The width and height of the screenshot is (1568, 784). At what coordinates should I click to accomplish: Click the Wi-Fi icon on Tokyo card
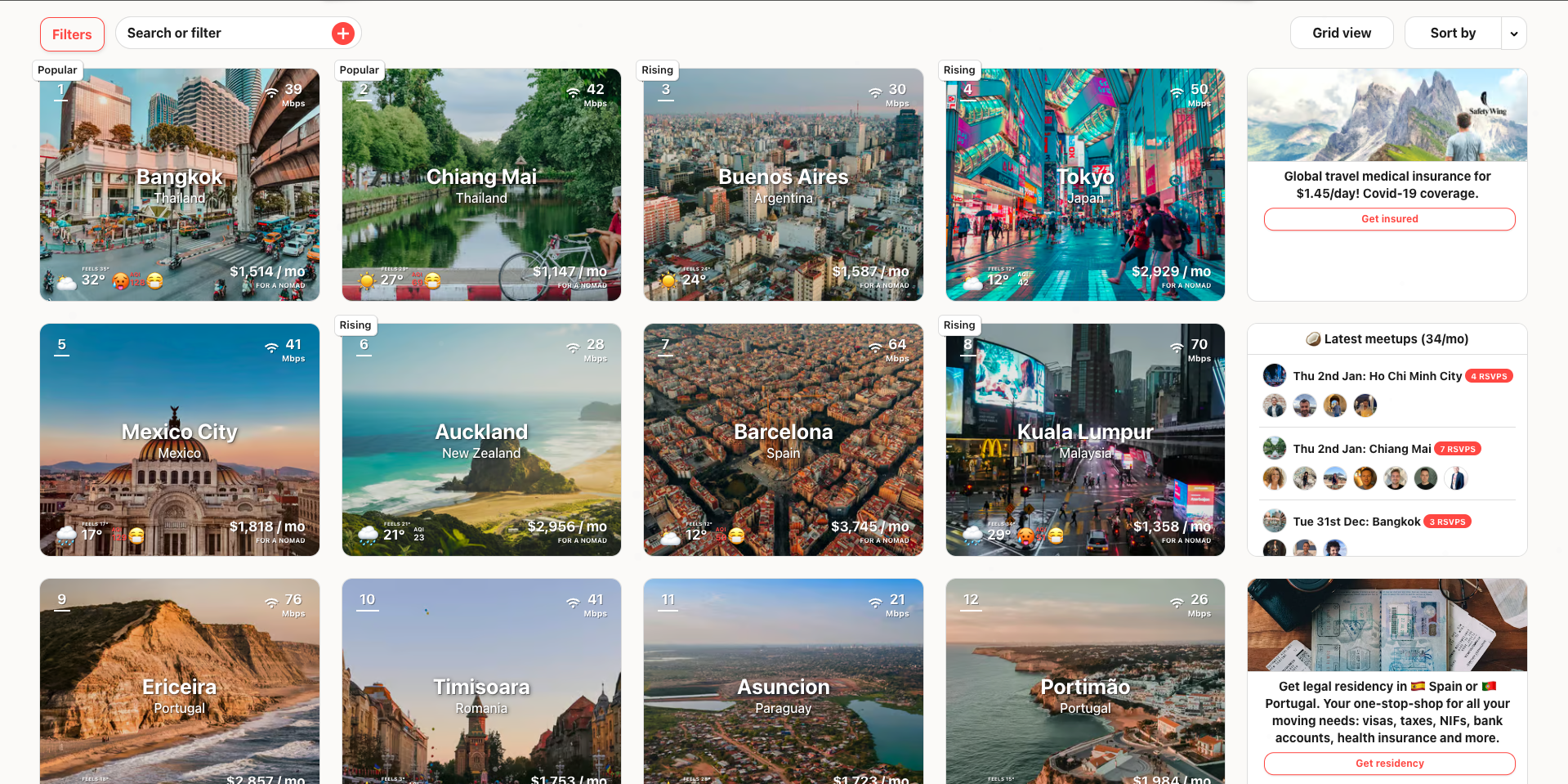pos(1177,93)
